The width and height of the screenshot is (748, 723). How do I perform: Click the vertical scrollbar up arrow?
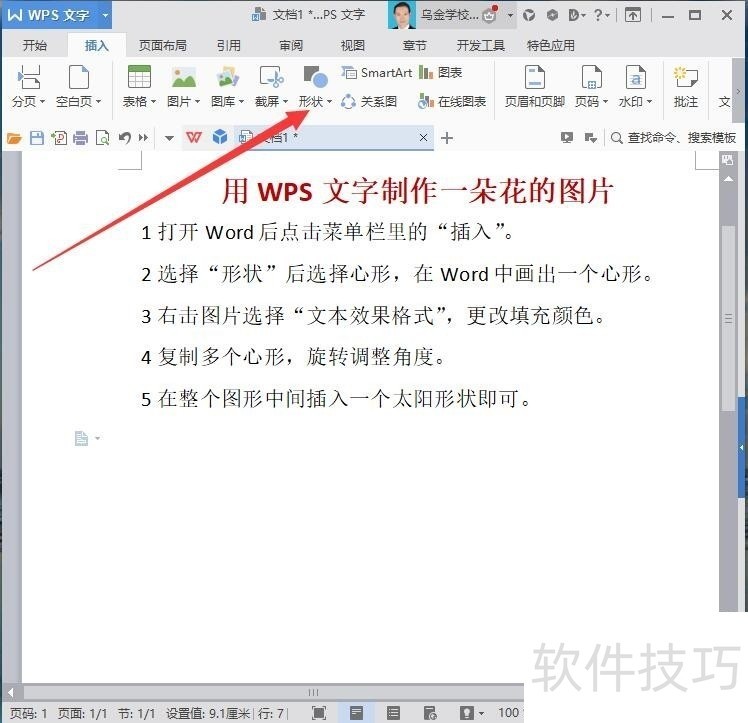coord(728,179)
